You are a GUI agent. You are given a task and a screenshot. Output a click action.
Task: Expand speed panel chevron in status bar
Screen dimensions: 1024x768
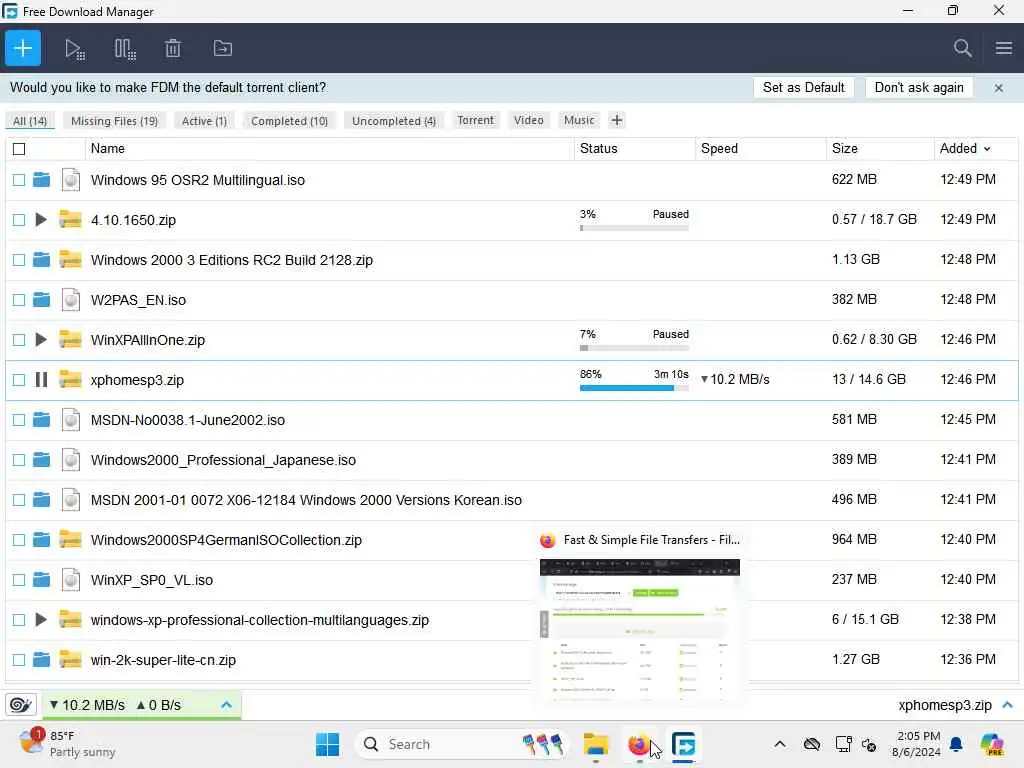pyautogui.click(x=226, y=705)
